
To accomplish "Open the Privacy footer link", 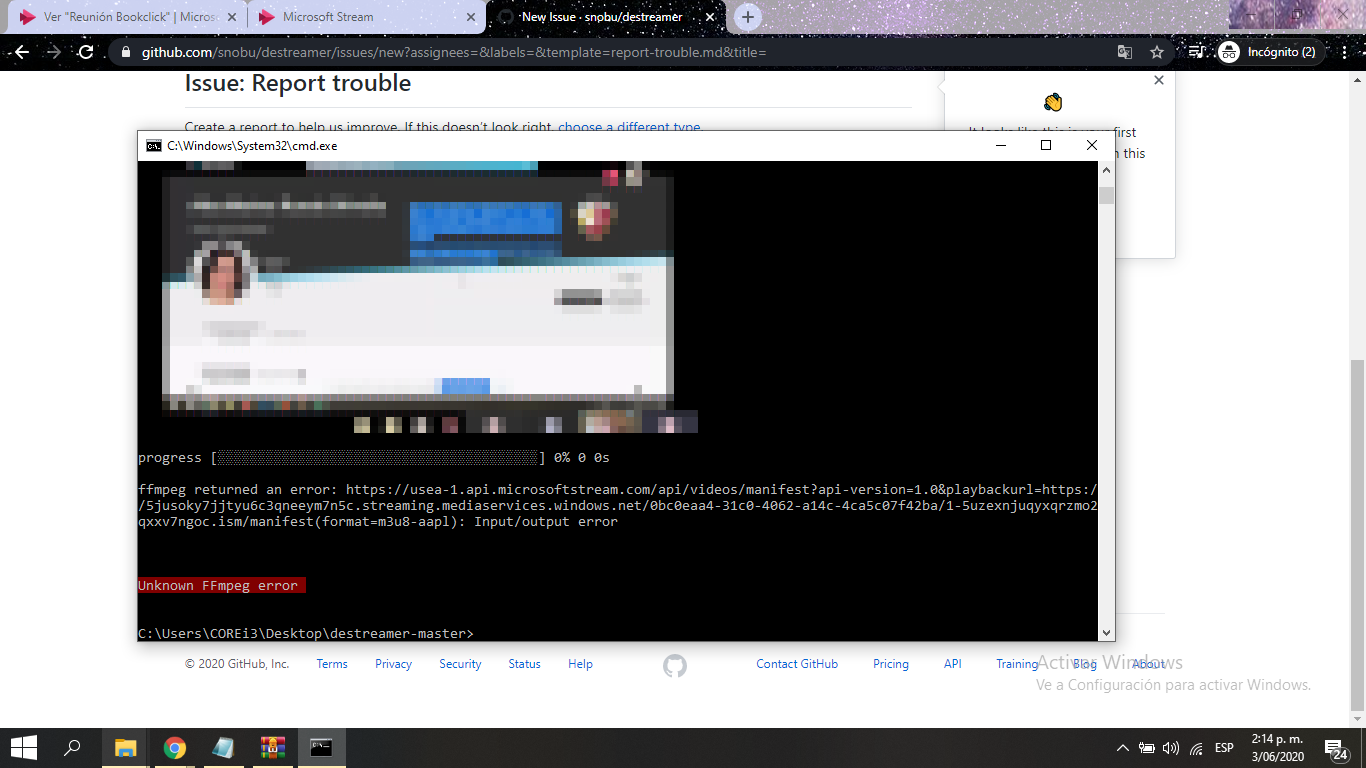I will [x=393, y=664].
